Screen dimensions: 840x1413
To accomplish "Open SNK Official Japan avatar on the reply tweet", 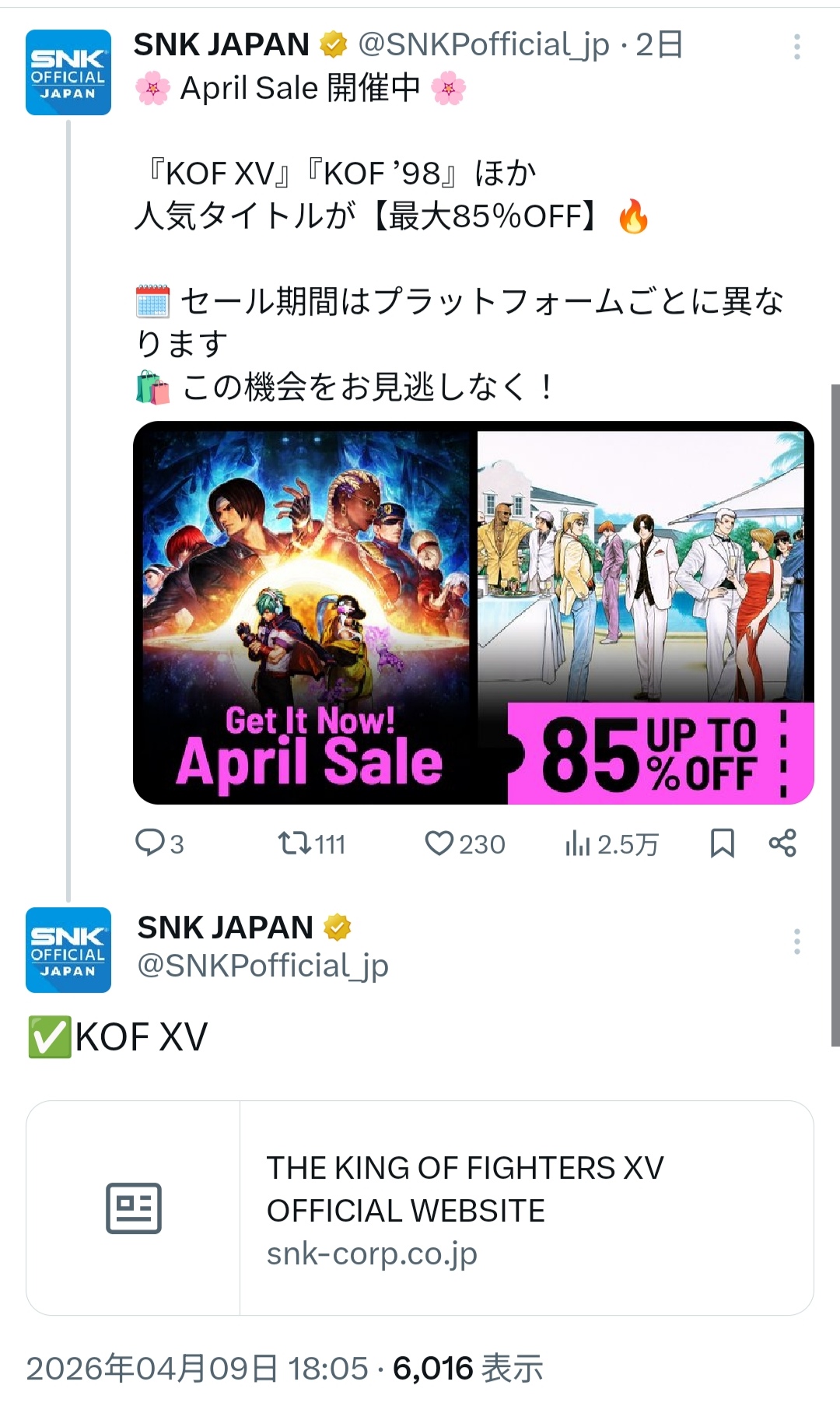I will tap(68, 950).
